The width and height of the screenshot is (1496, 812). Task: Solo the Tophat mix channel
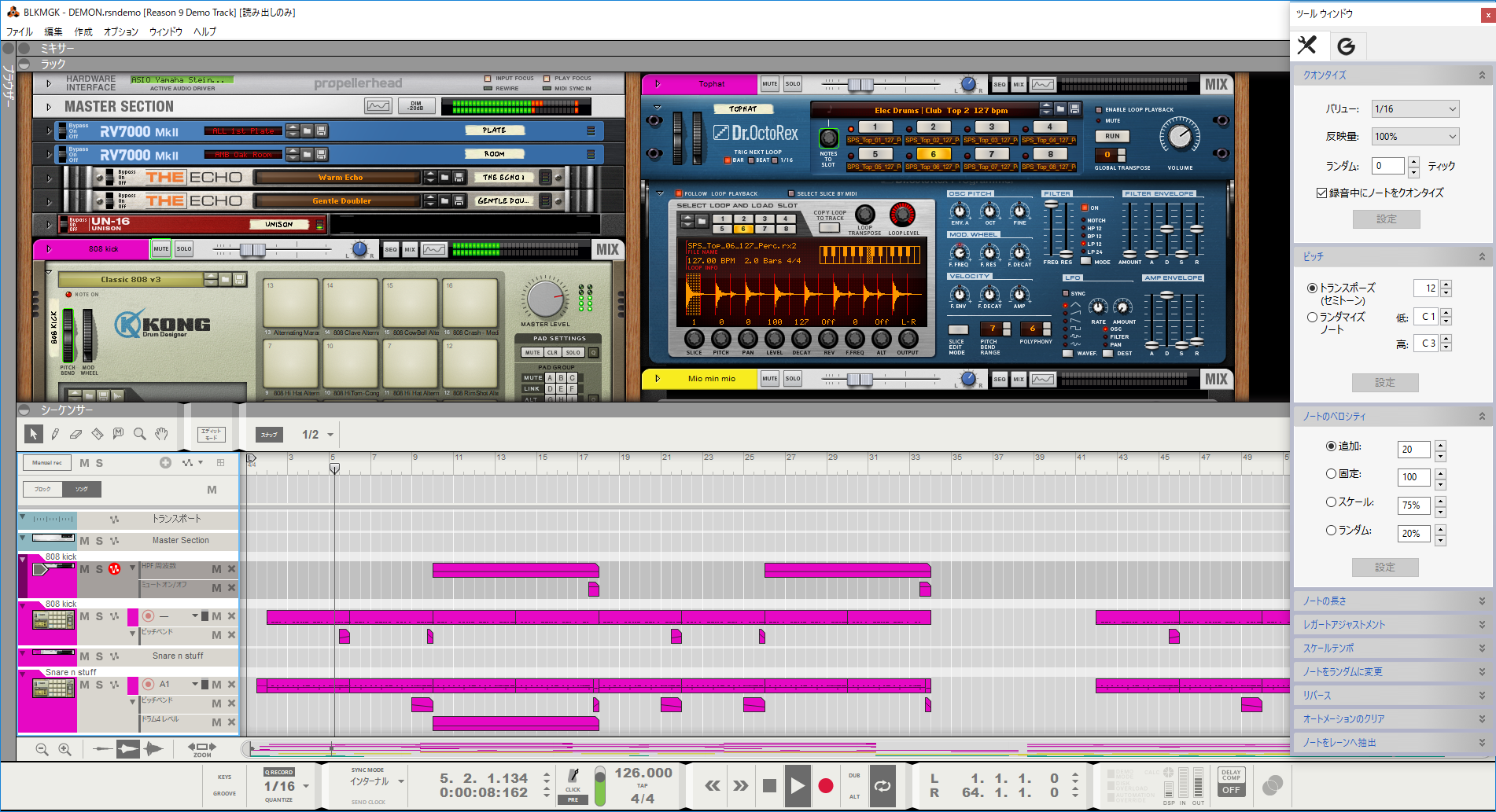793,83
